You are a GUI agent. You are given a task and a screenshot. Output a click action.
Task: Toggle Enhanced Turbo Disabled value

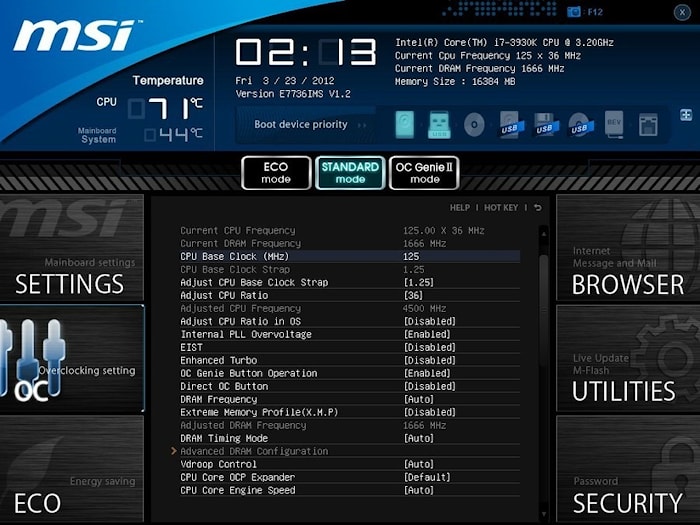pos(429,360)
